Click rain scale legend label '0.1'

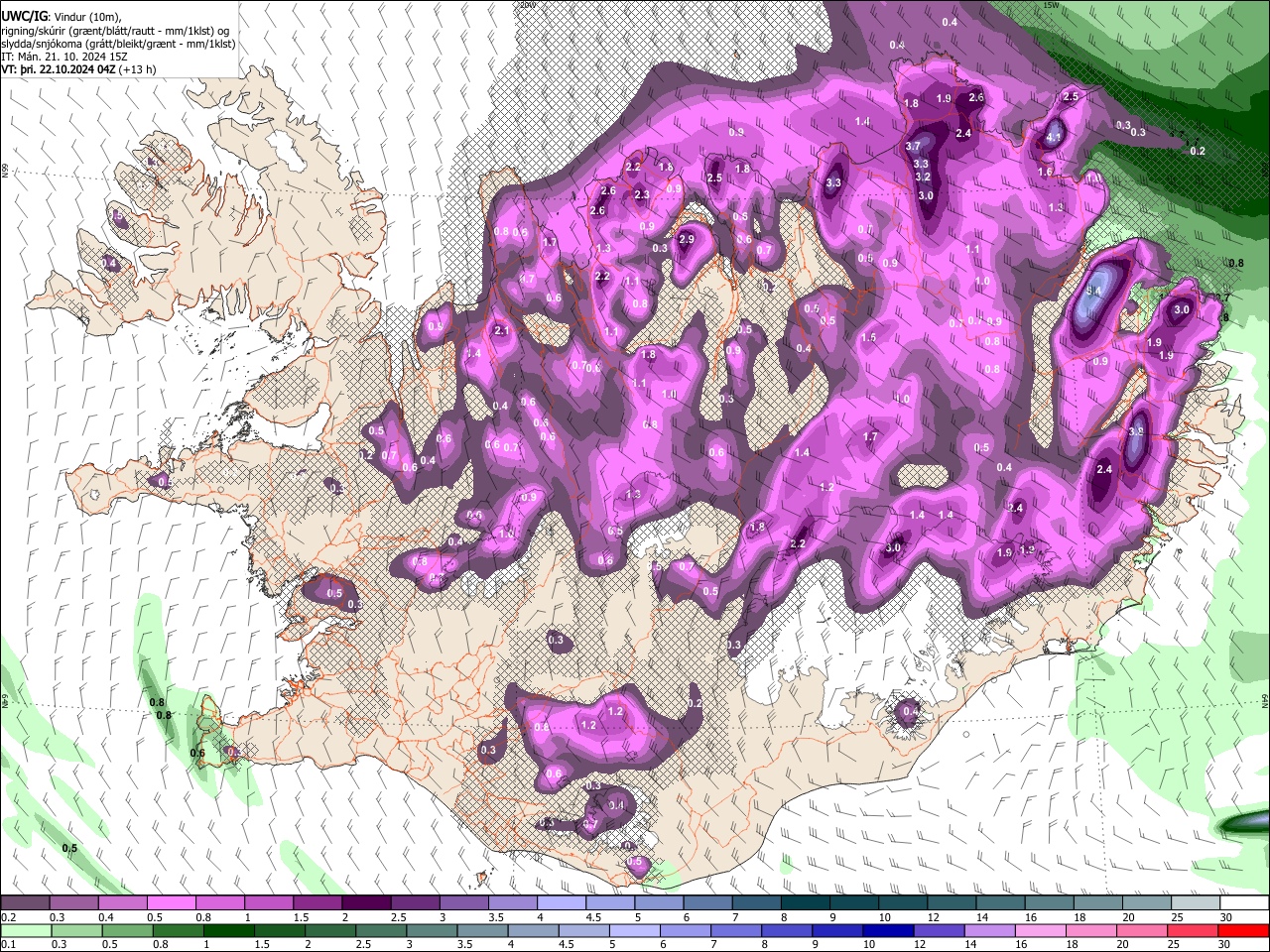click(9, 945)
